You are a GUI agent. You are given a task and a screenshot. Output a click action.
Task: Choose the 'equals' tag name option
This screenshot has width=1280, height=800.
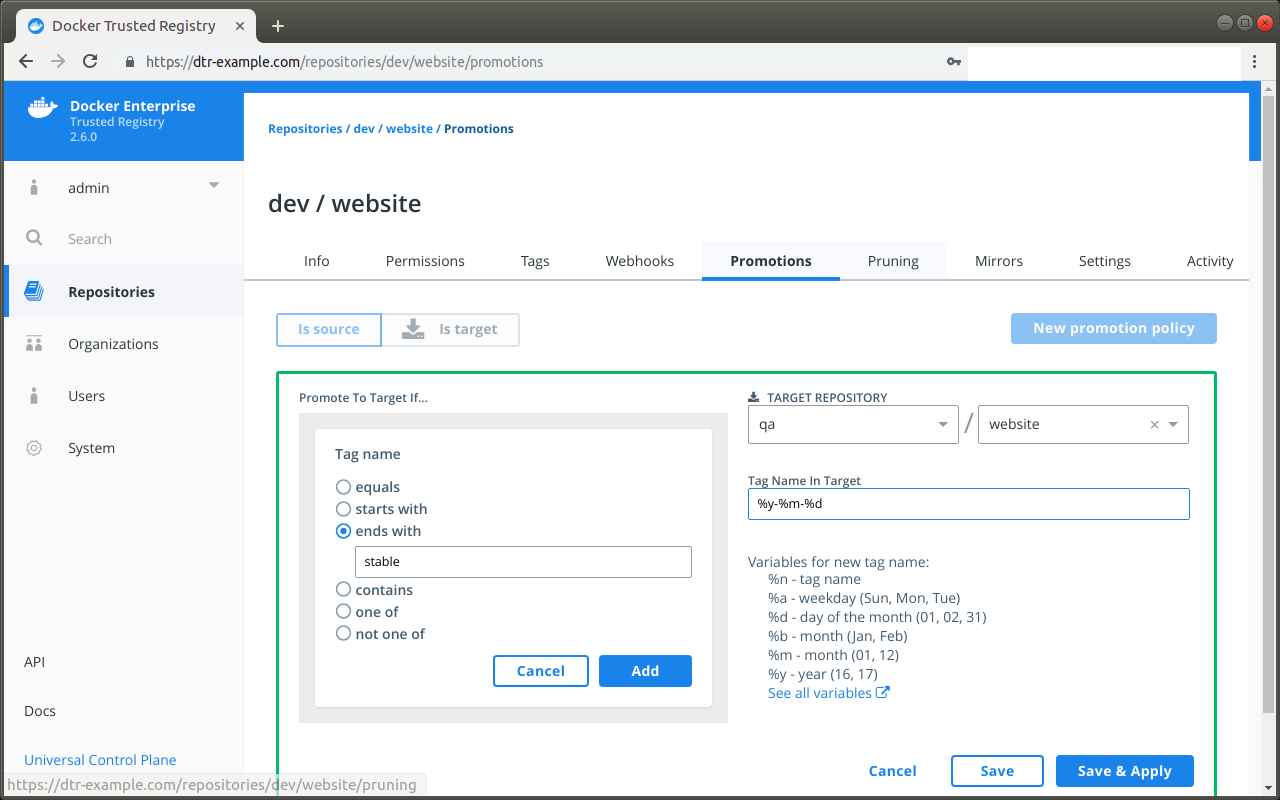pyautogui.click(x=343, y=486)
